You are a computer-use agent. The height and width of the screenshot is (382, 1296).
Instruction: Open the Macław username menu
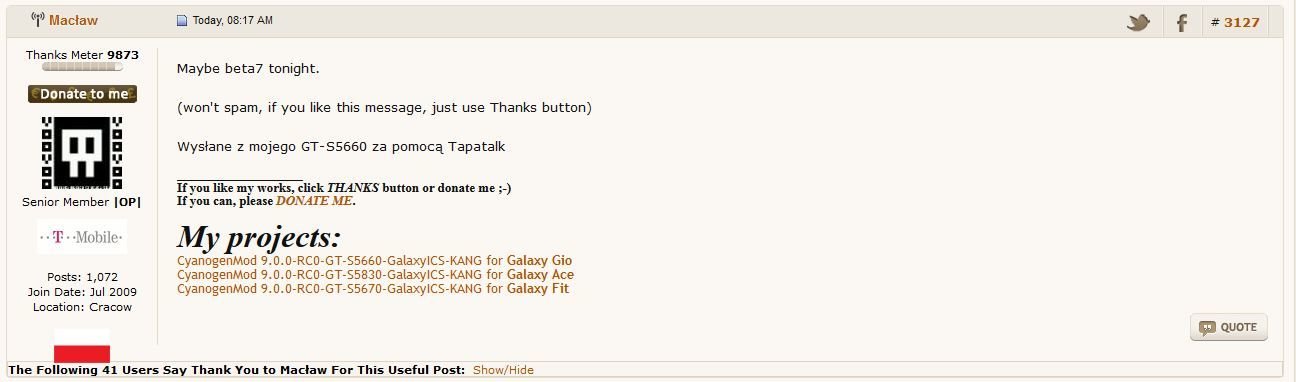pyautogui.click(x=73, y=20)
